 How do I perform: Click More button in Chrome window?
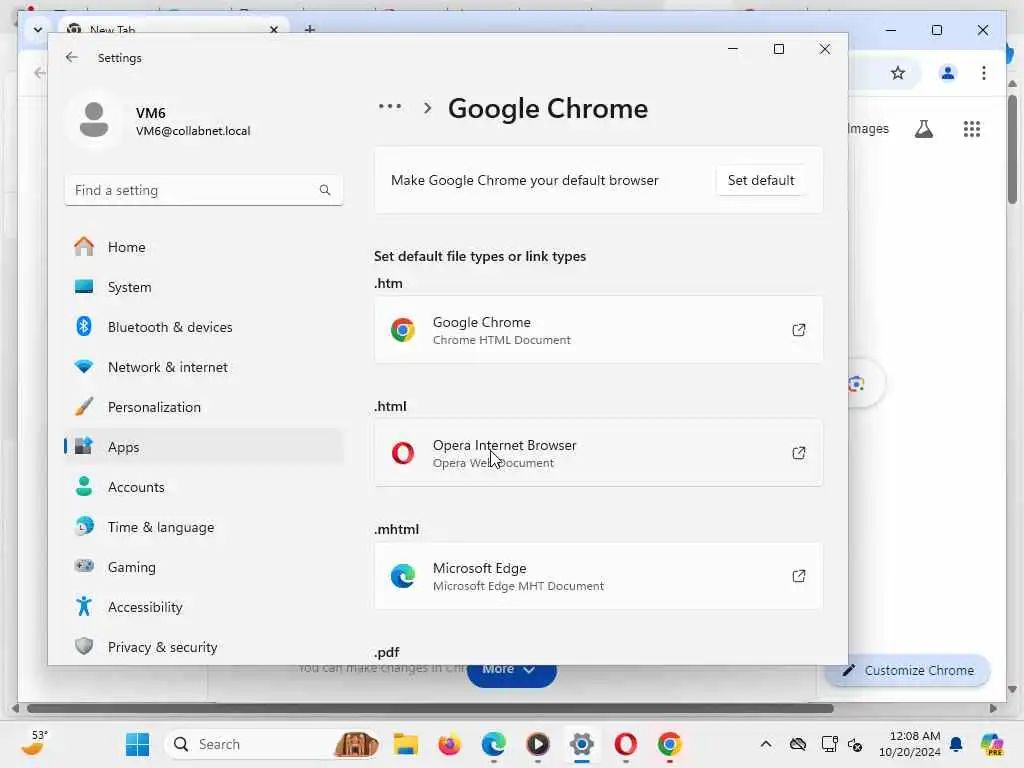pos(511,672)
